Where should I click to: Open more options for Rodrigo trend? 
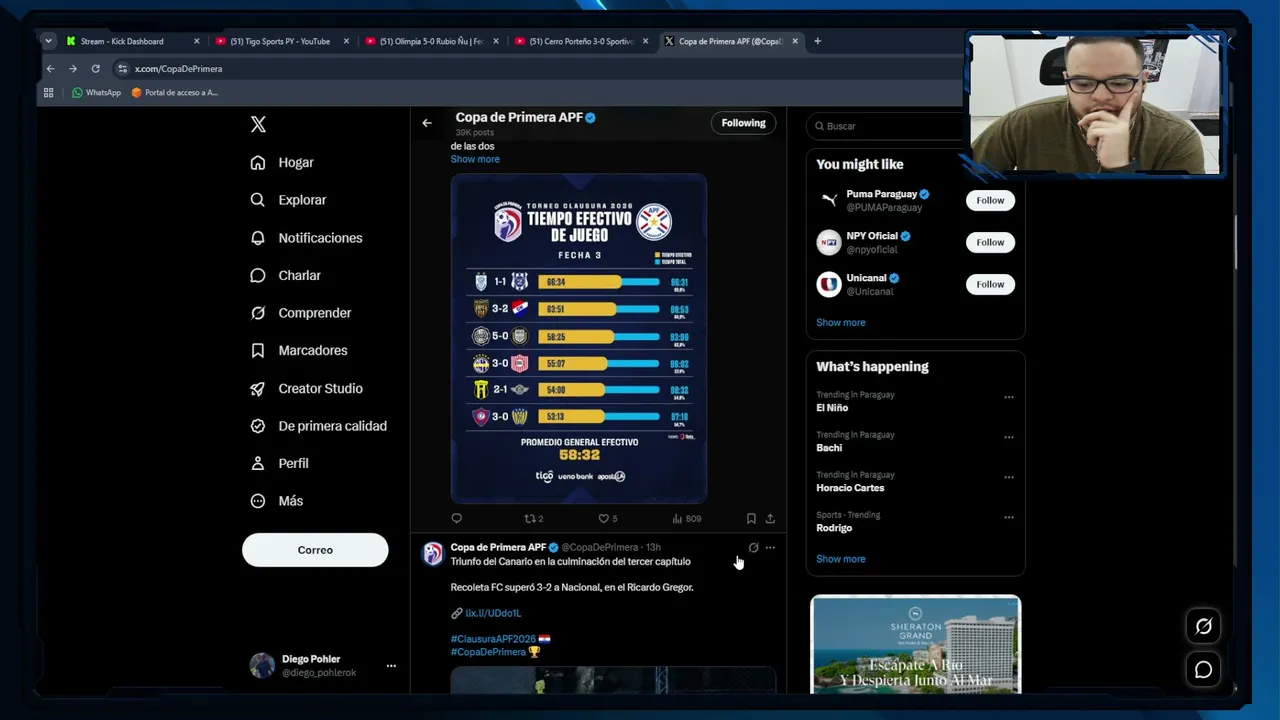[x=1009, y=517]
